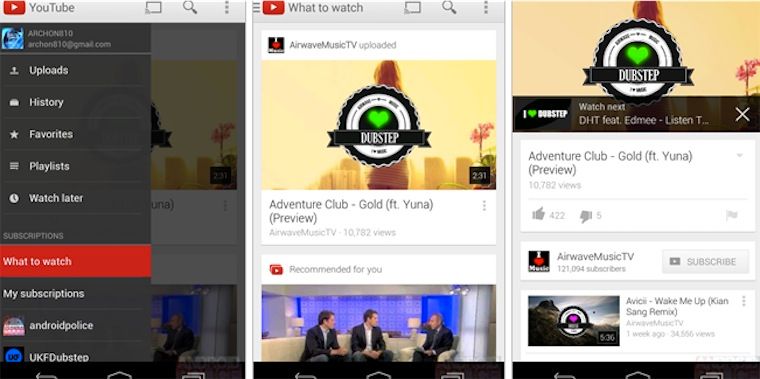Image resolution: width=760 pixels, height=379 pixels.
Task: Open the AirwaveMusicTV link beside 'uploaded'
Action: pos(323,45)
